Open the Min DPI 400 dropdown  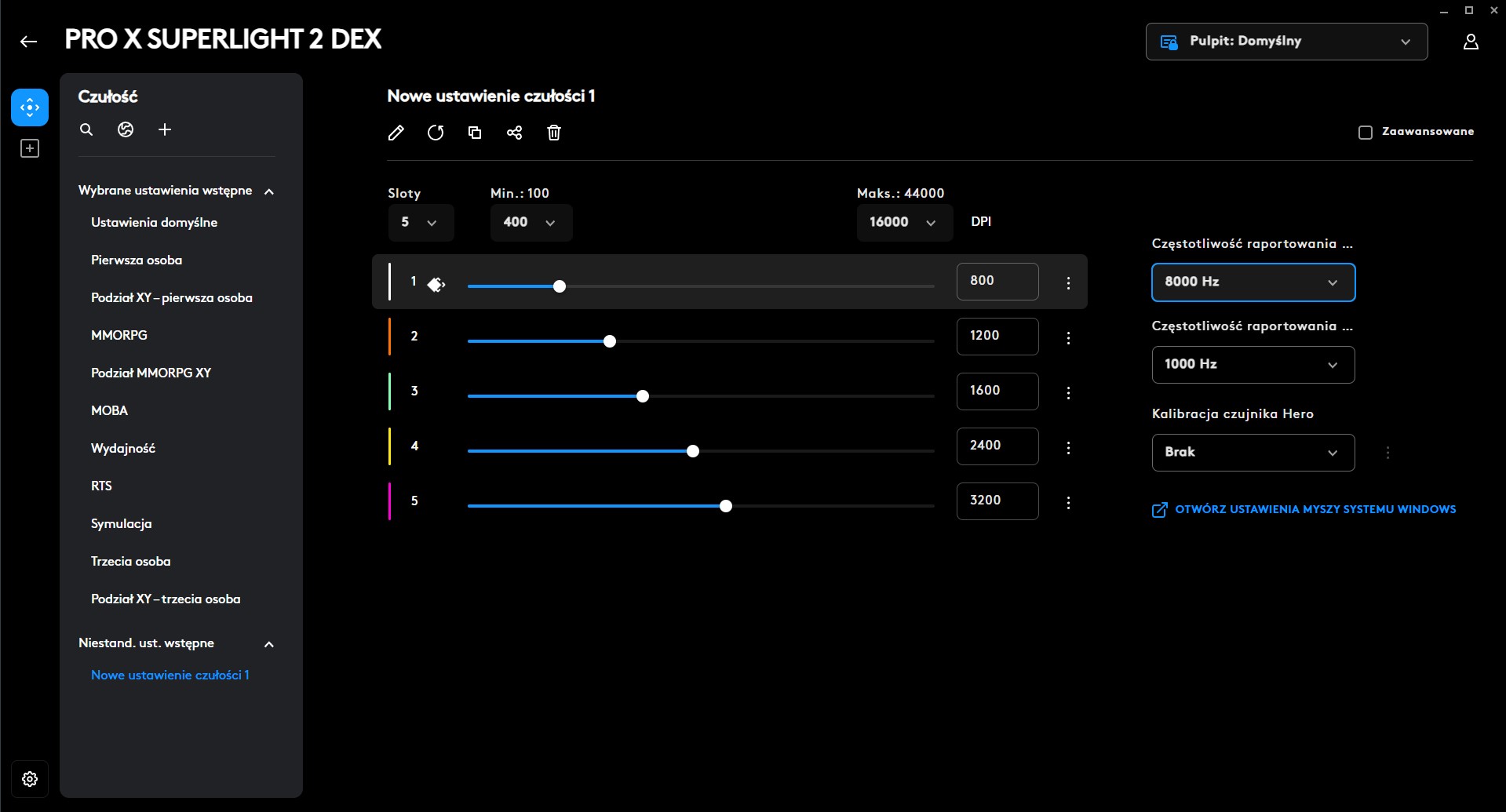pos(531,223)
